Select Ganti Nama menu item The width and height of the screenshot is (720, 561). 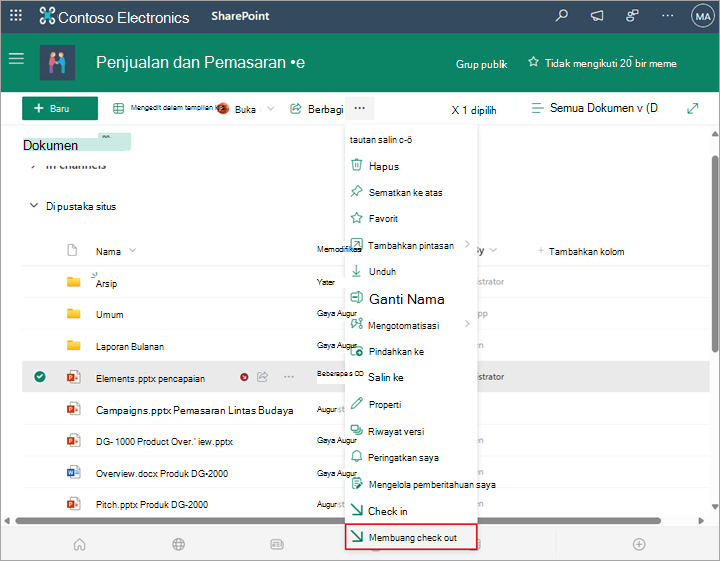click(x=411, y=299)
